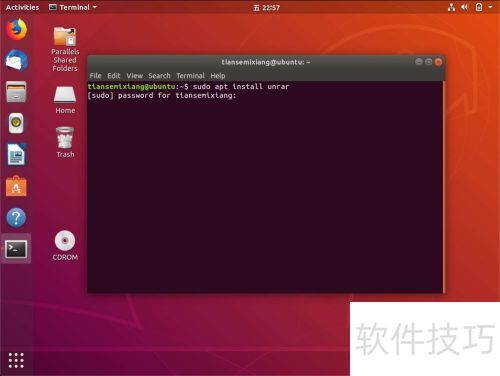Click the sudo password prompt line

pyautogui.click(x=162, y=96)
